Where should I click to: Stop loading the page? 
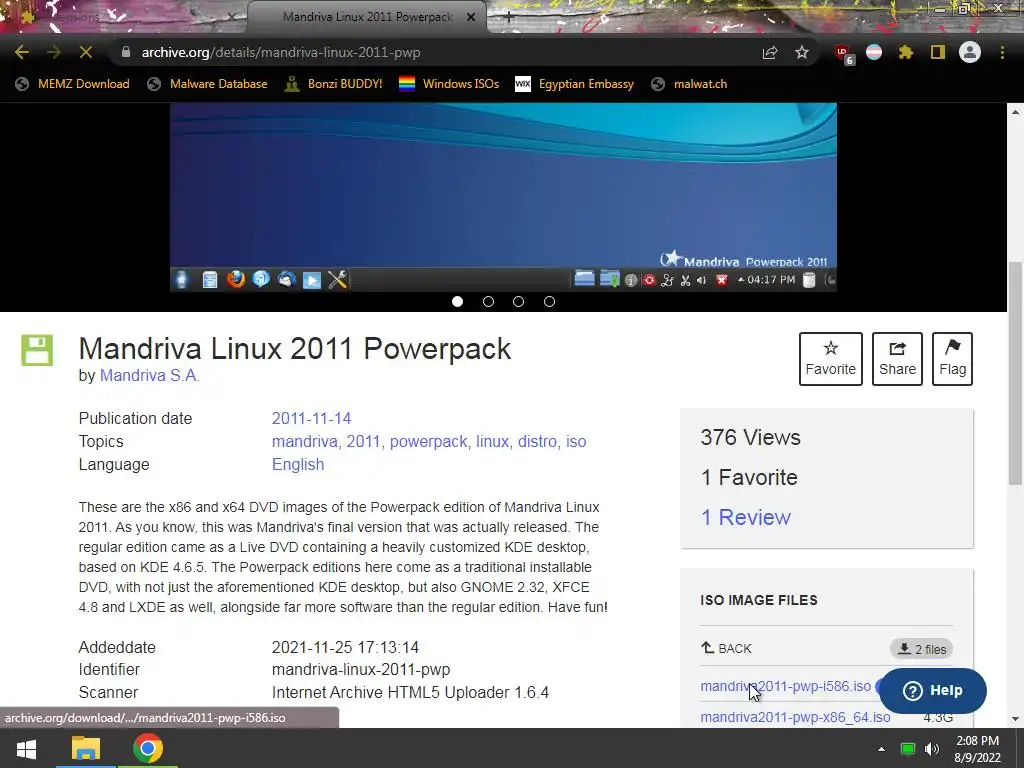point(86,52)
